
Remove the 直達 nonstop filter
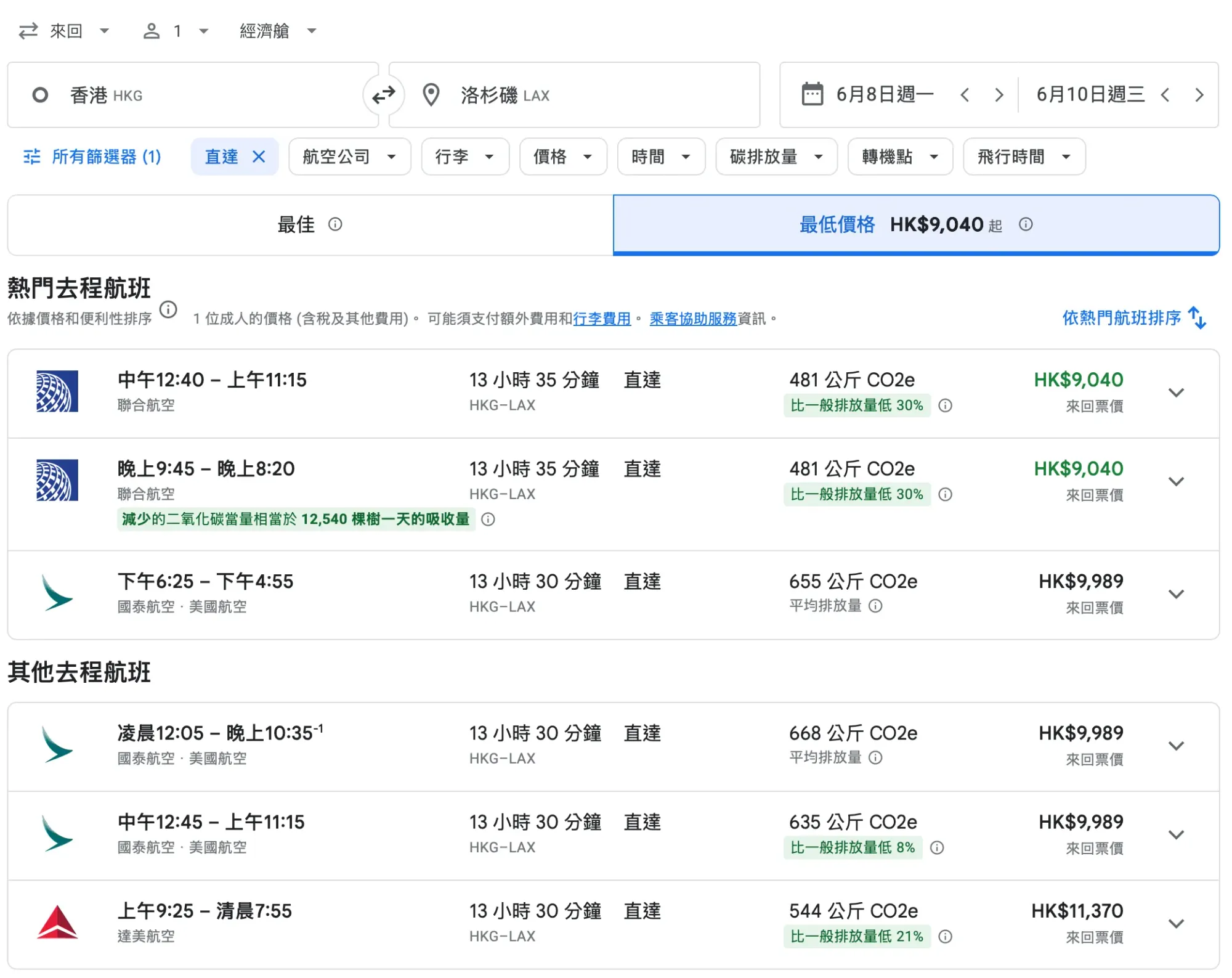(x=259, y=157)
